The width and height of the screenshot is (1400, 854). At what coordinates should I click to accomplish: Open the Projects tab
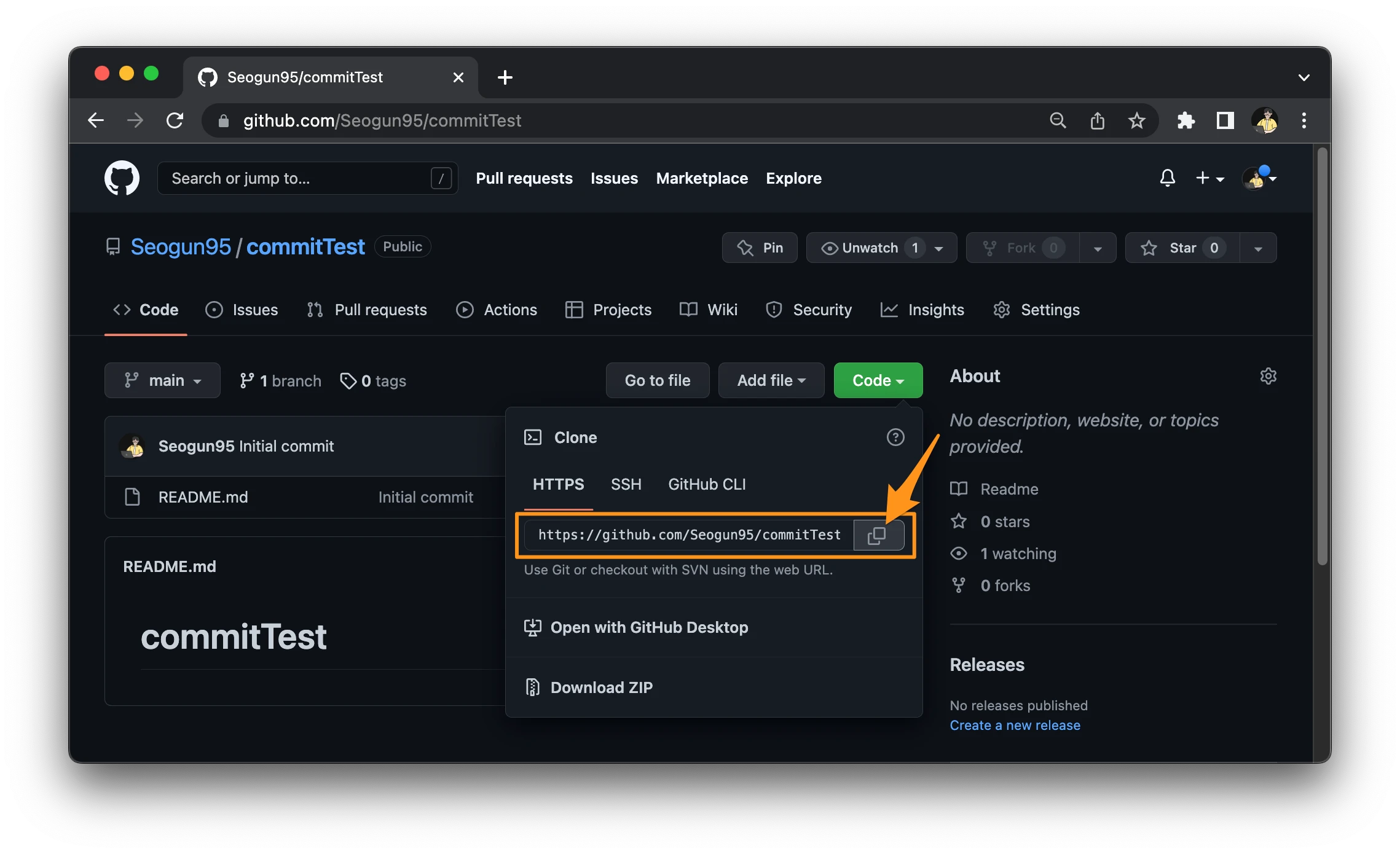pyautogui.click(x=608, y=310)
